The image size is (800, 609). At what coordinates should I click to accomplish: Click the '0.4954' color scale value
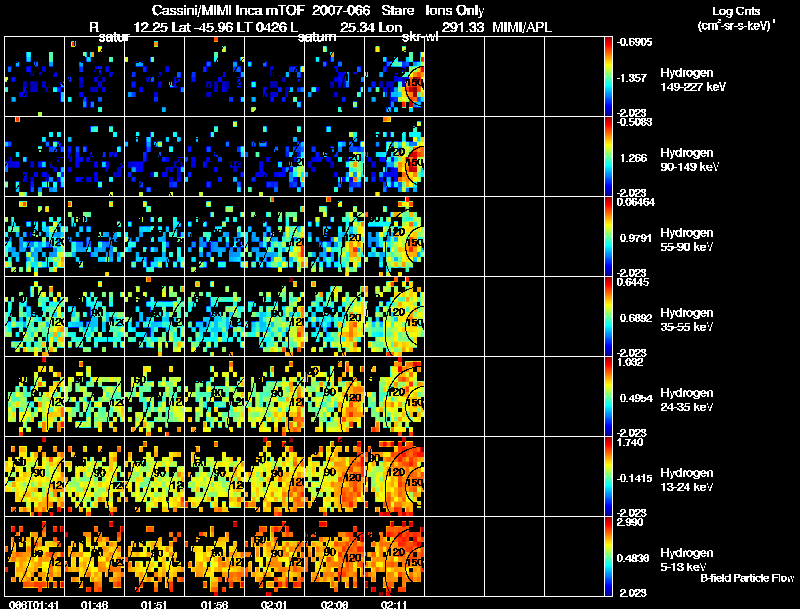636,398
